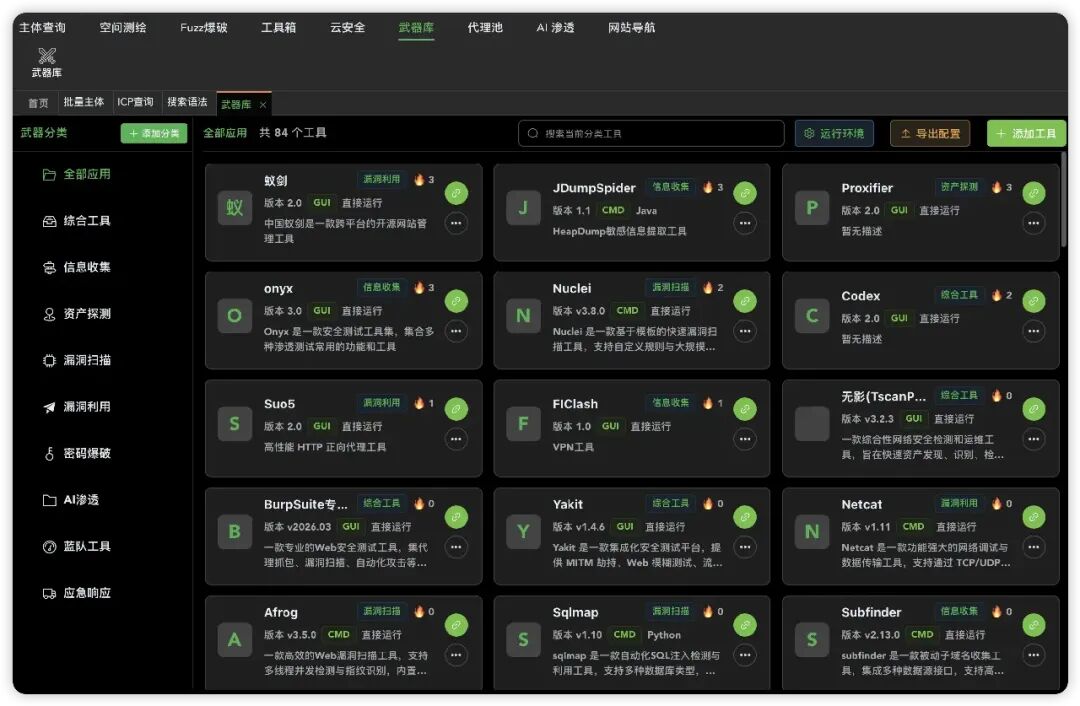This screenshot has height=706, width=1080.
Task: Click the 添加分类 button
Action: pyautogui.click(x=154, y=134)
